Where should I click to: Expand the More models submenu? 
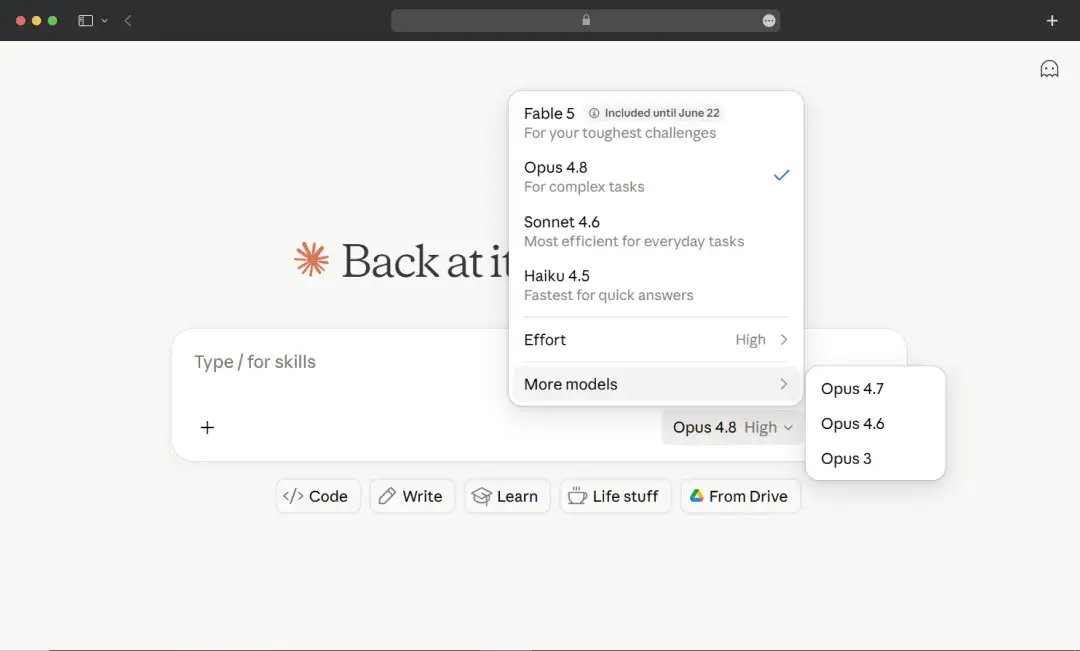click(656, 384)
